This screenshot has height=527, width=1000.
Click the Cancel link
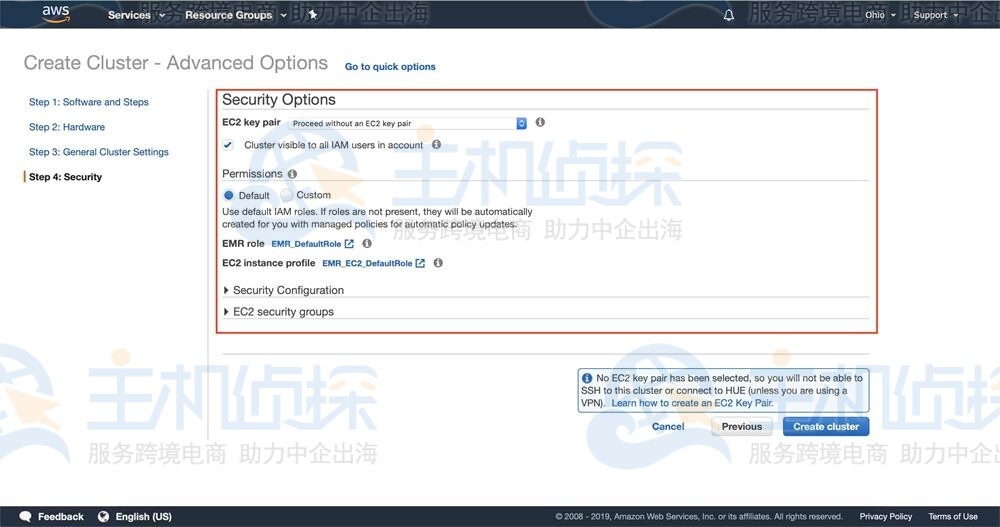(x=668, y=426)
